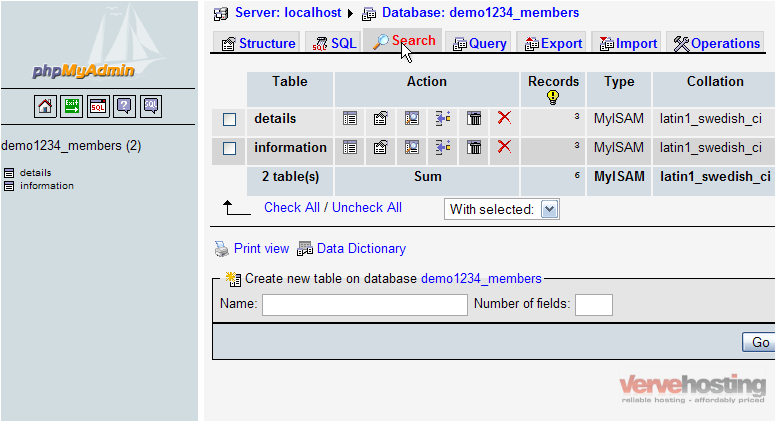Click the printer icon beside Print view

coord(222,249)
